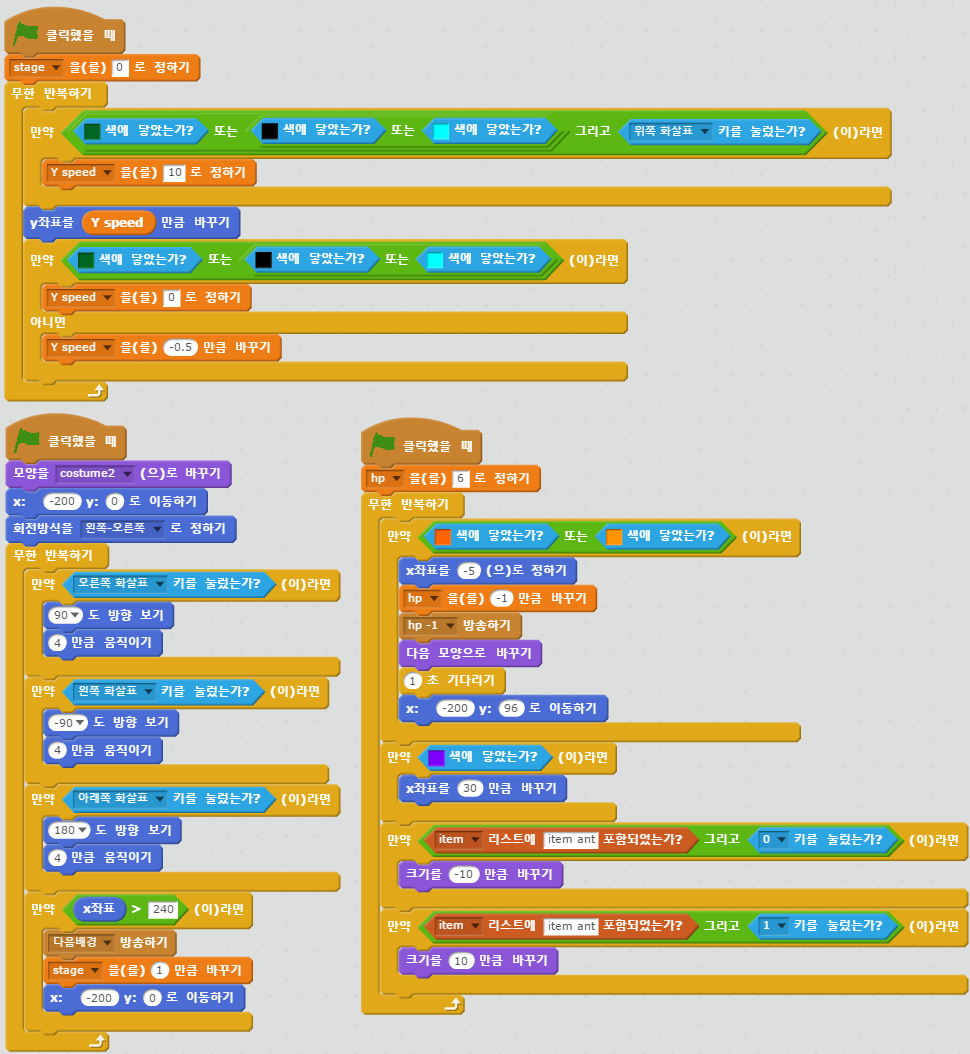Click the loop arrow ending the top forever block

(96, 391)
